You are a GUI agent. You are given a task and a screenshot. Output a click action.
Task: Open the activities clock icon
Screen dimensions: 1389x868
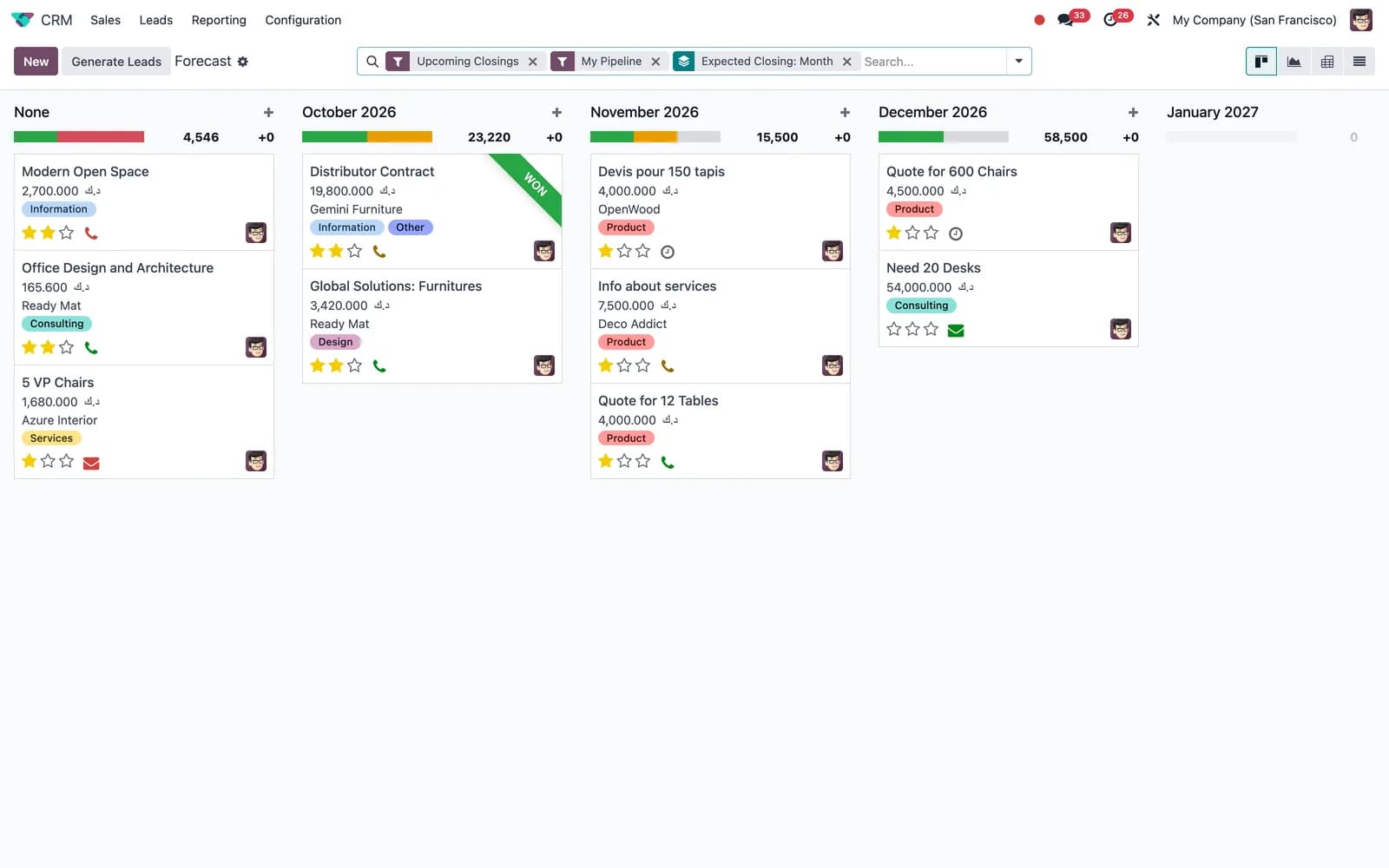[1110, 20]
